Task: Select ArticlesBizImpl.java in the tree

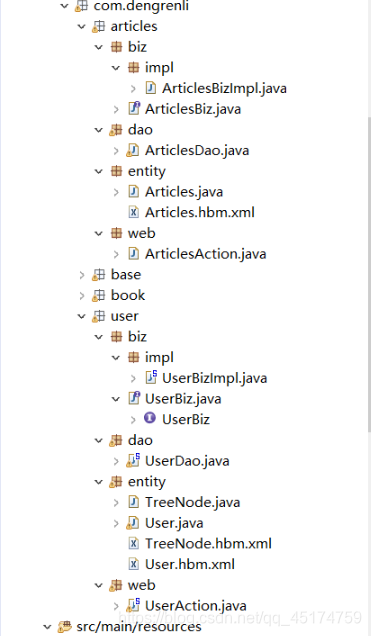Action: (x=224, y=88)
